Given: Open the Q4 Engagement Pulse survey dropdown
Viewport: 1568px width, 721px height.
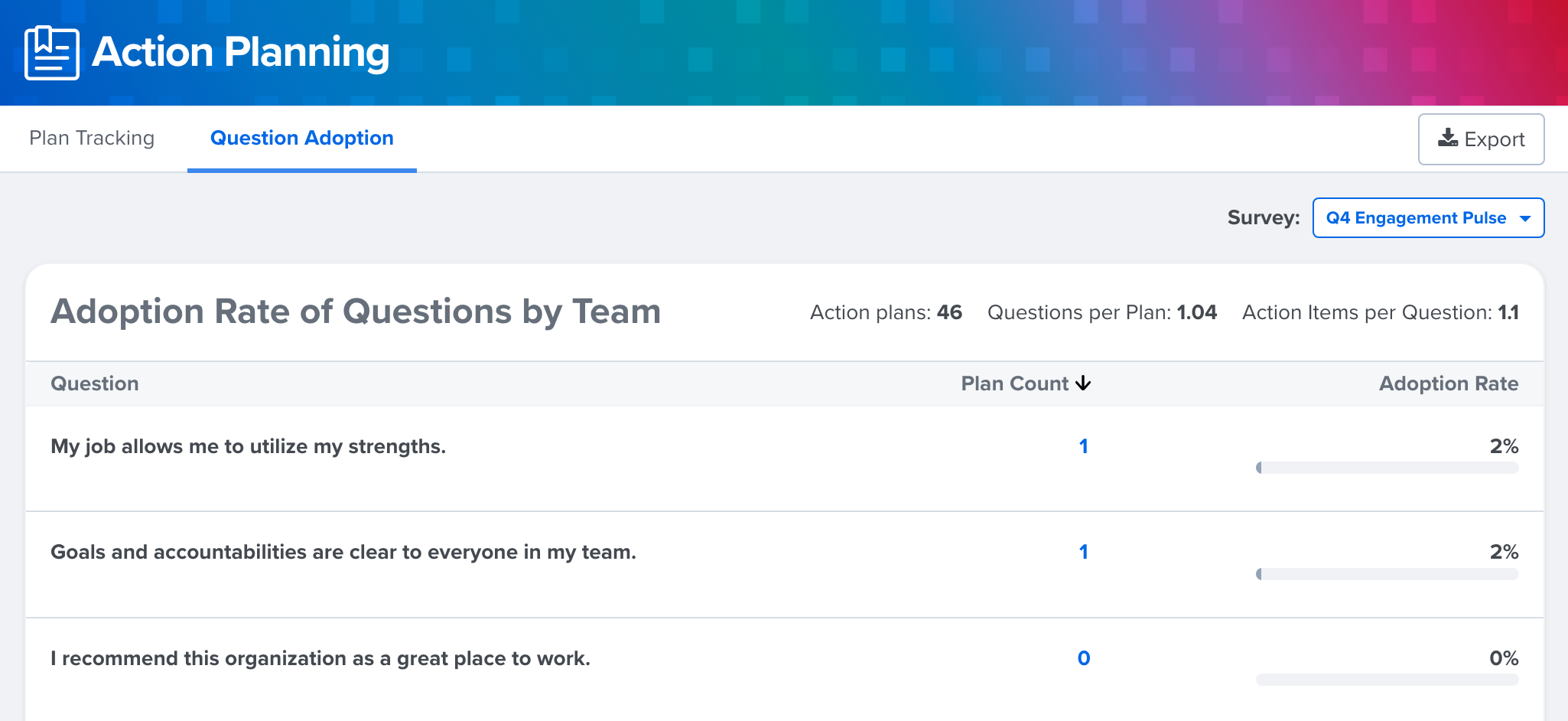Looking at the screenshot, I should (1427, 217).
